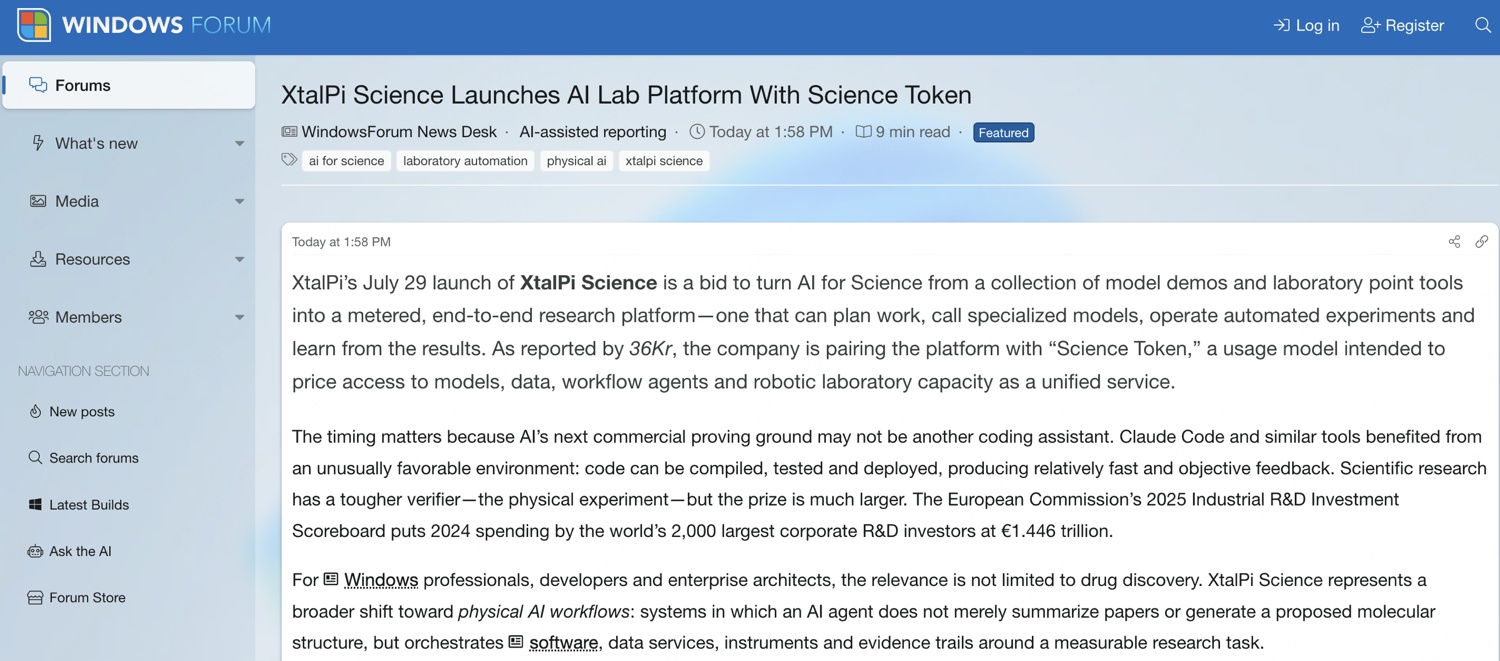
Task: Go to New posts
Action: coord(82,411)
